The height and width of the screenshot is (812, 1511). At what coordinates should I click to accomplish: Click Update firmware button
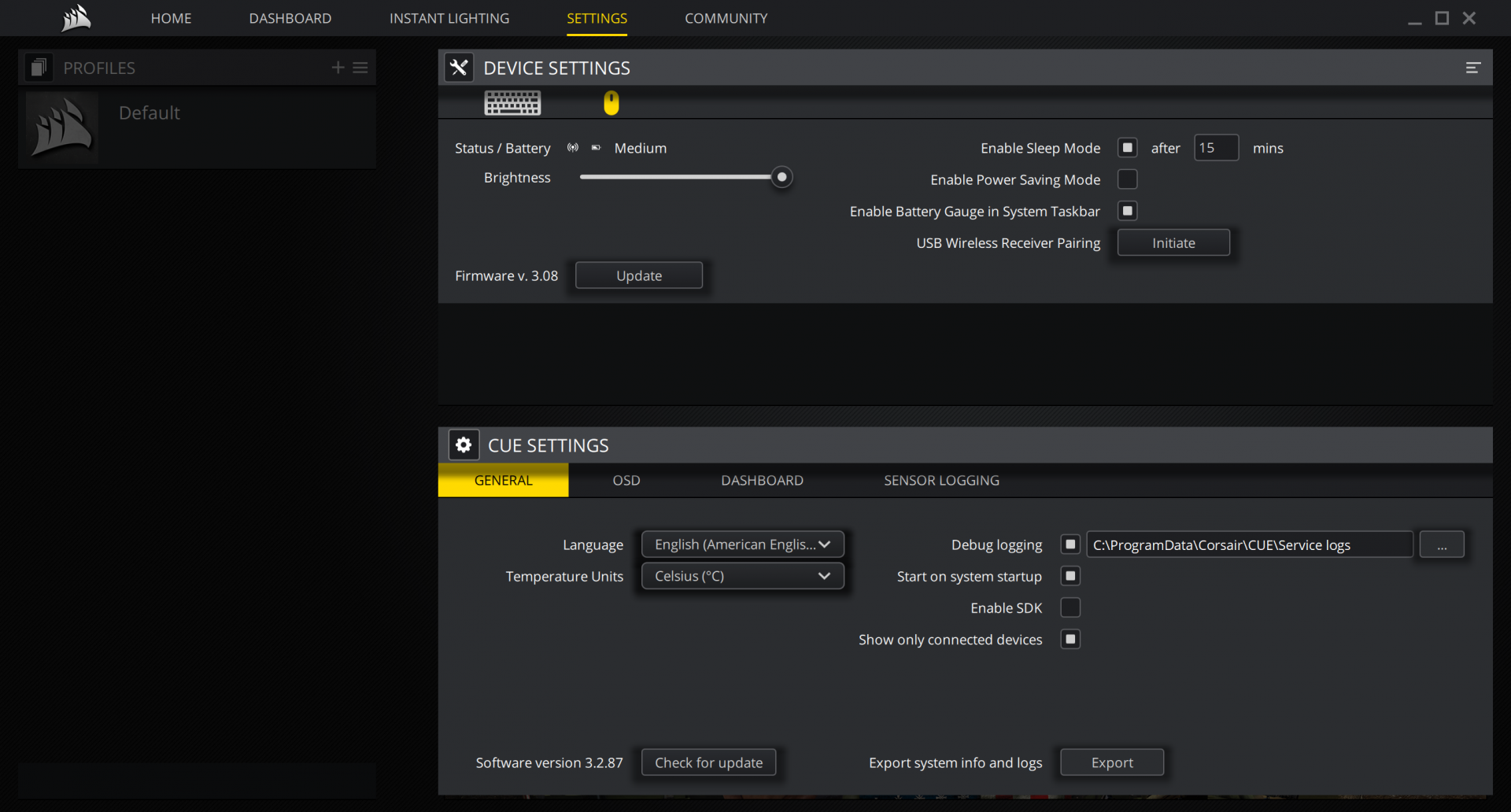639,275
